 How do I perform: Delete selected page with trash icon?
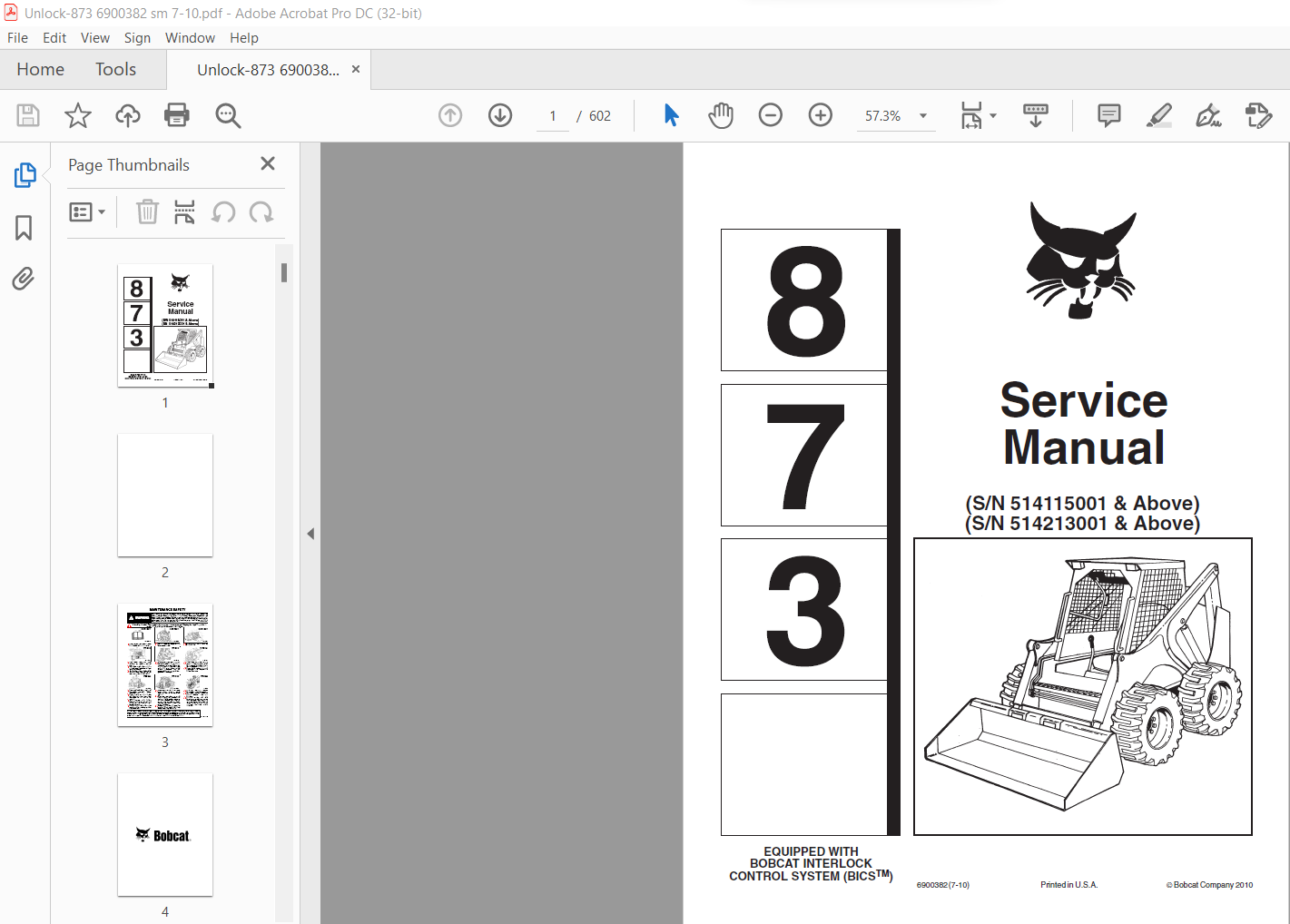147,212
